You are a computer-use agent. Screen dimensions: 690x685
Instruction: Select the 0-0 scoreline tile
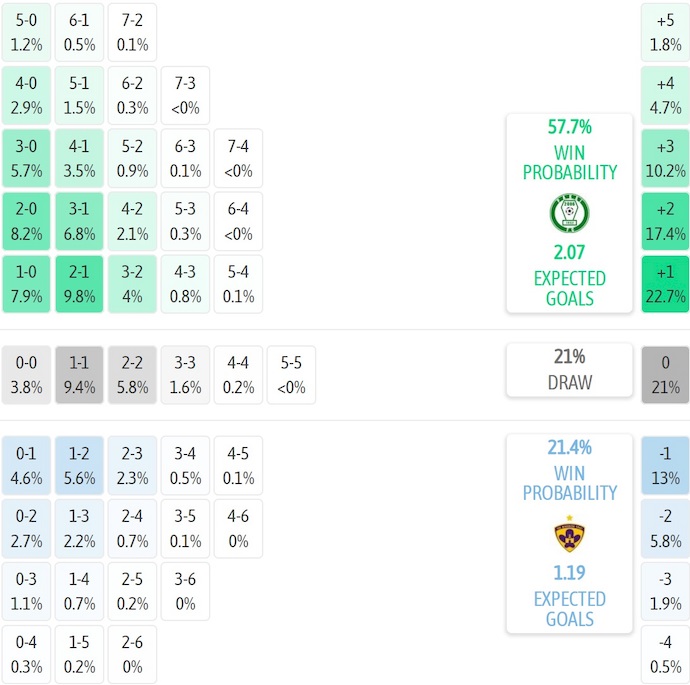pyautogui.click(x=27, y=375)
